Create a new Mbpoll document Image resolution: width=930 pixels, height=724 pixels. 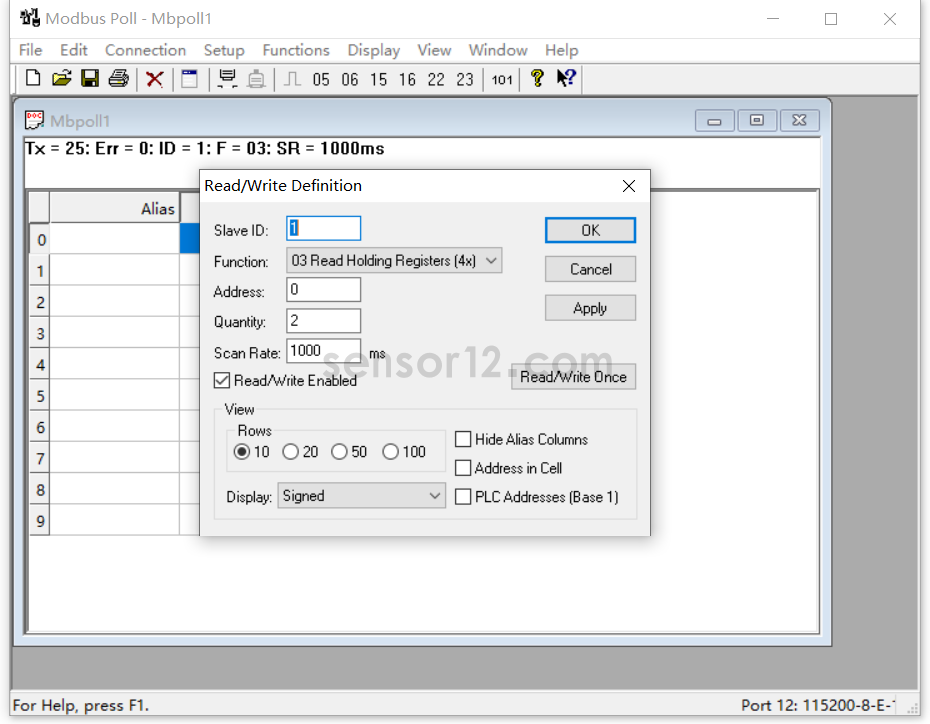[x=31, y=79]
